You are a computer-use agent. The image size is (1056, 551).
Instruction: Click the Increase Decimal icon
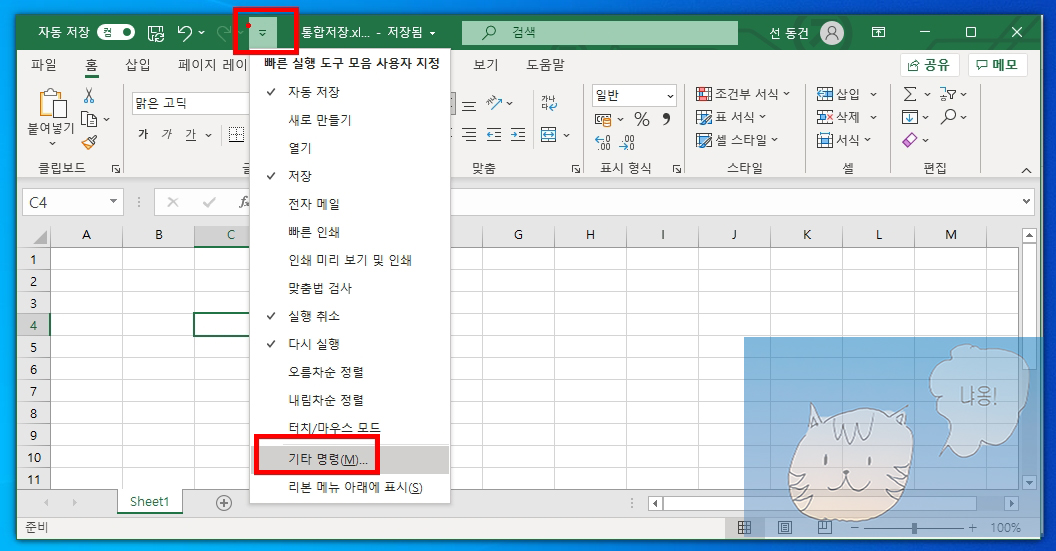click(603, 142)
